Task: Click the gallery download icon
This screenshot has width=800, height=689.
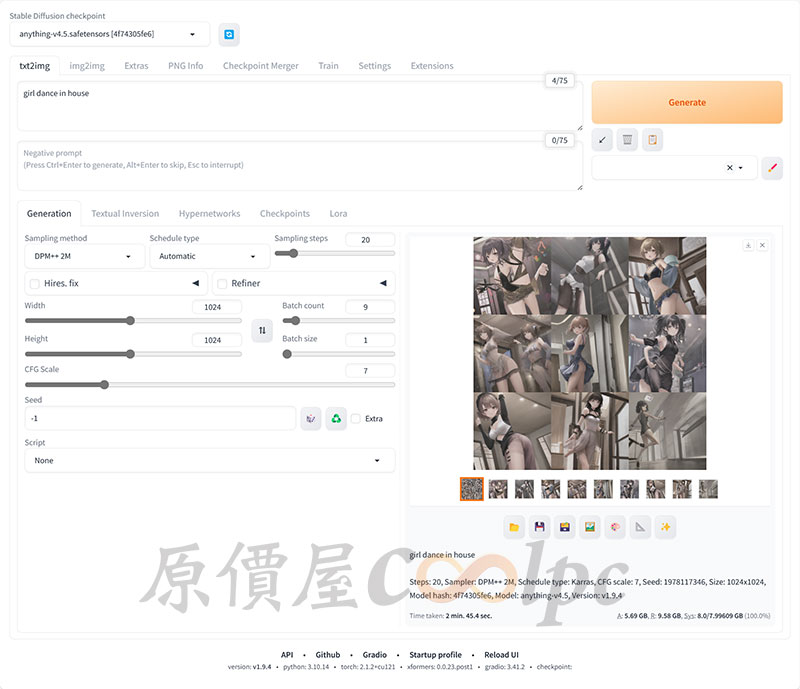Action: point(748,245)
